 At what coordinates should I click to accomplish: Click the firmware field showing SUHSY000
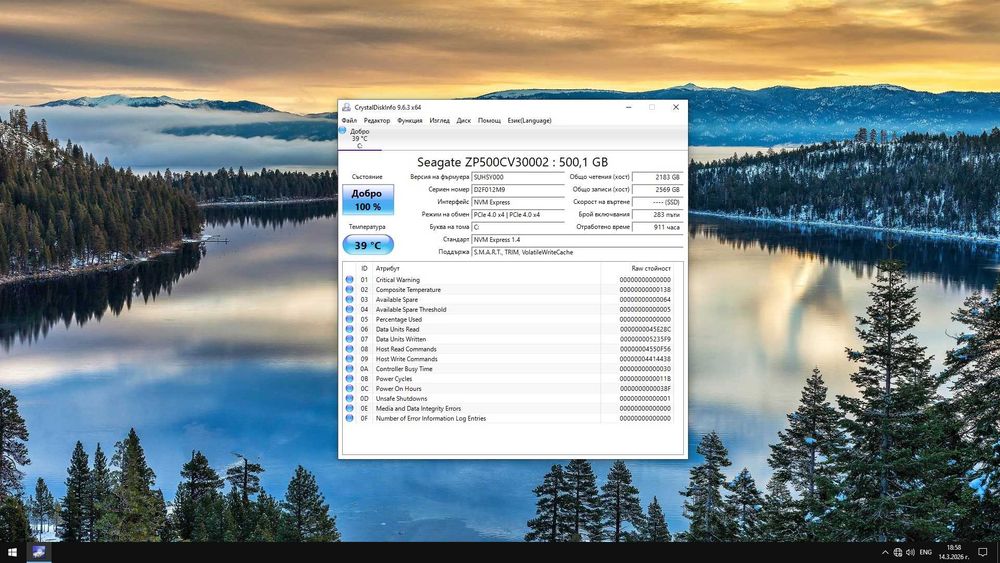point(518,177)
